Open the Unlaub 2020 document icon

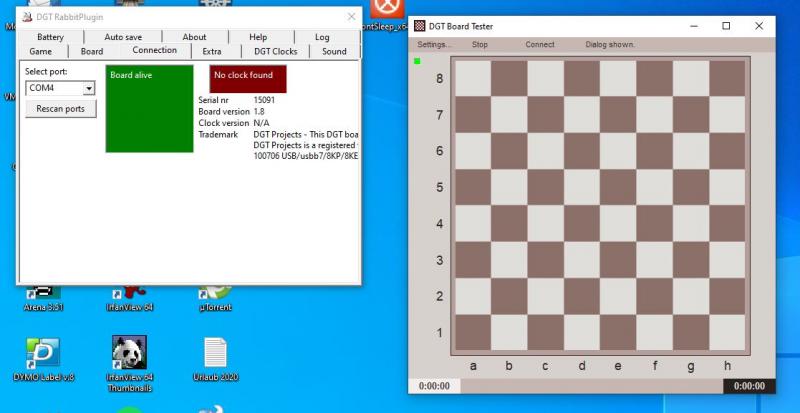pyautogui.click(x=215, y=354)
